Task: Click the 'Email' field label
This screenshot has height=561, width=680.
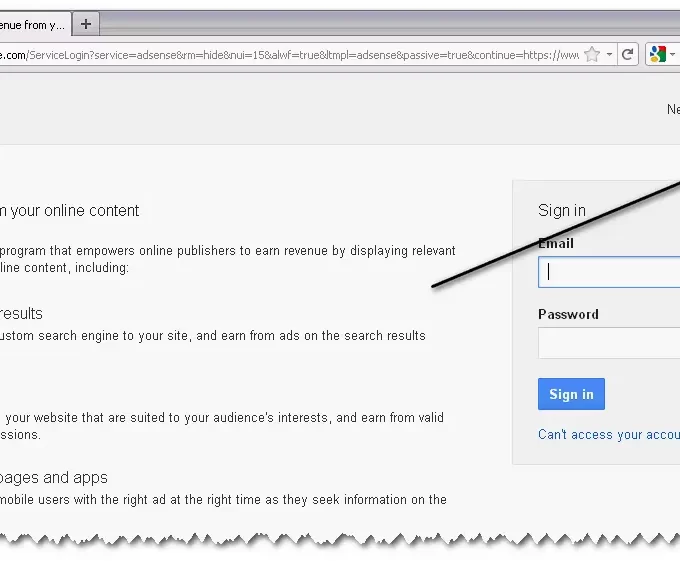Action: coord(556,243)
